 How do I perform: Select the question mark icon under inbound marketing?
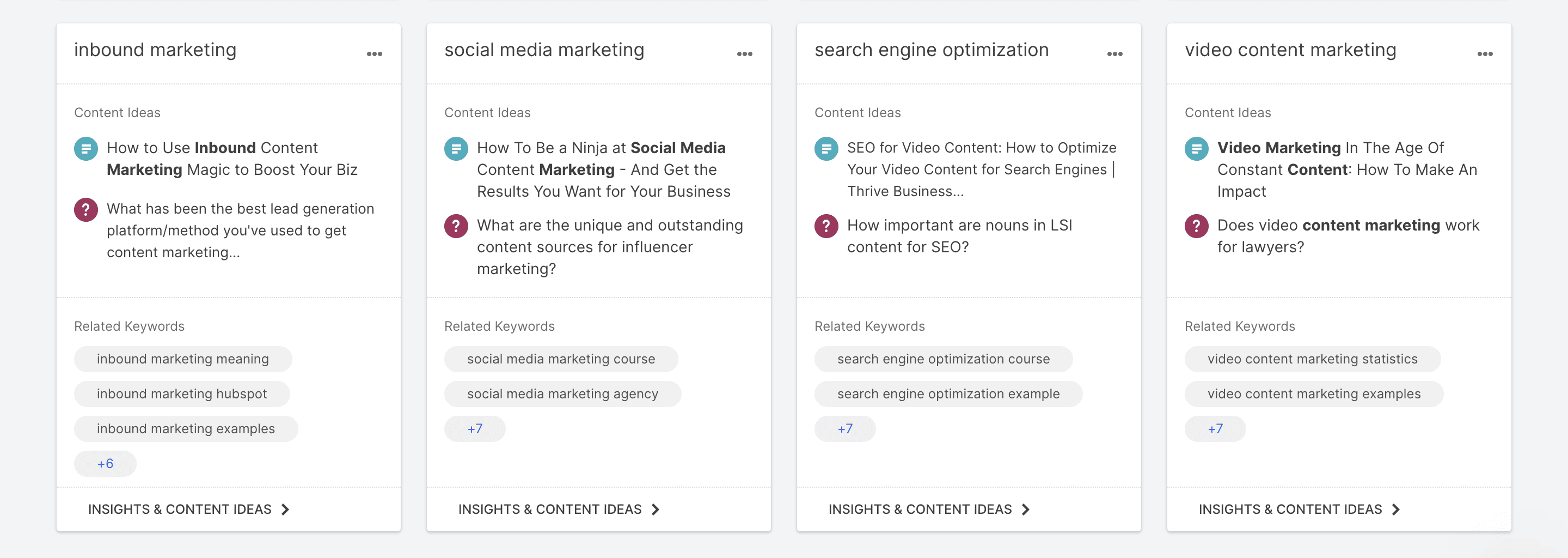[85, 209]
